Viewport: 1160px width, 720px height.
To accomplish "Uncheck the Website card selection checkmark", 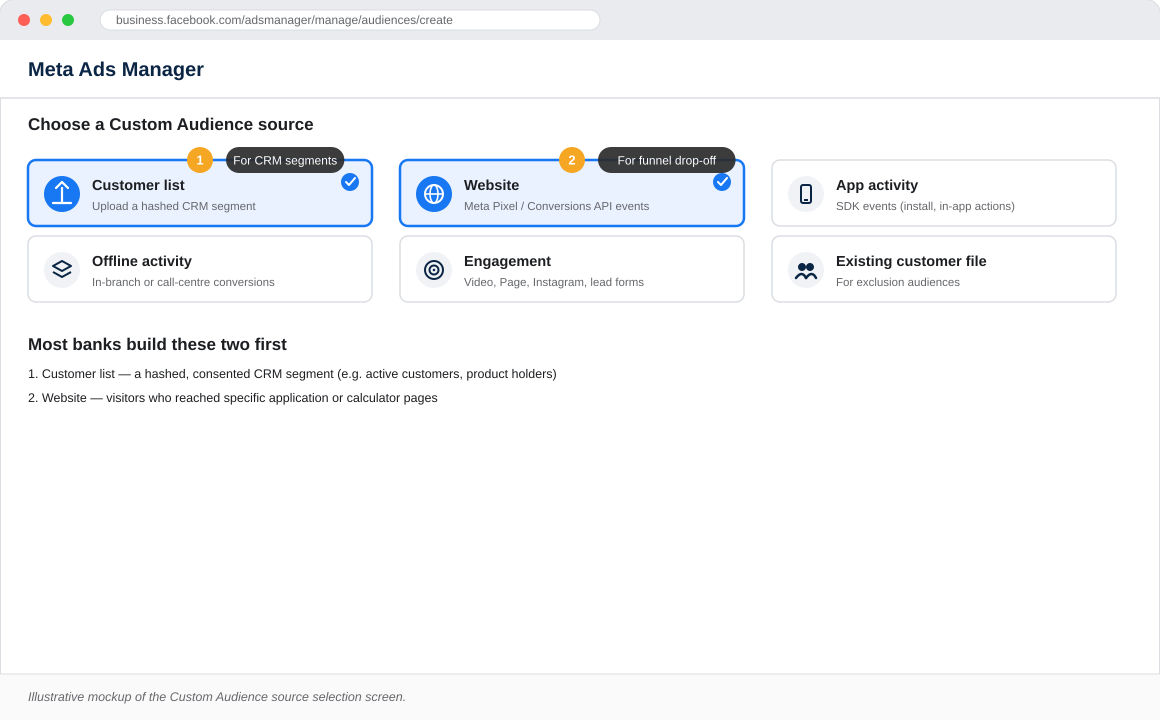I will coord(722,182).
